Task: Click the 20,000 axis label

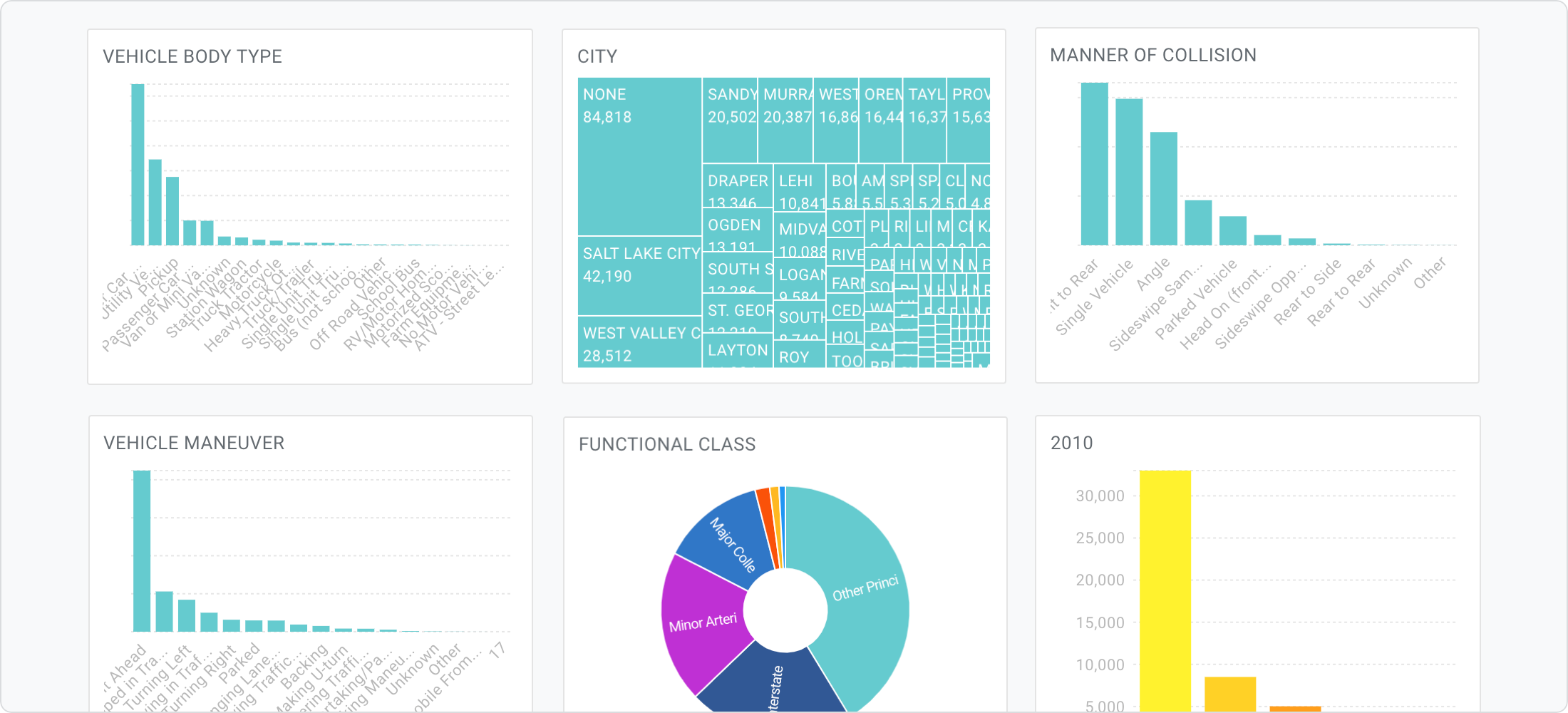Action: coord(1100,580)
